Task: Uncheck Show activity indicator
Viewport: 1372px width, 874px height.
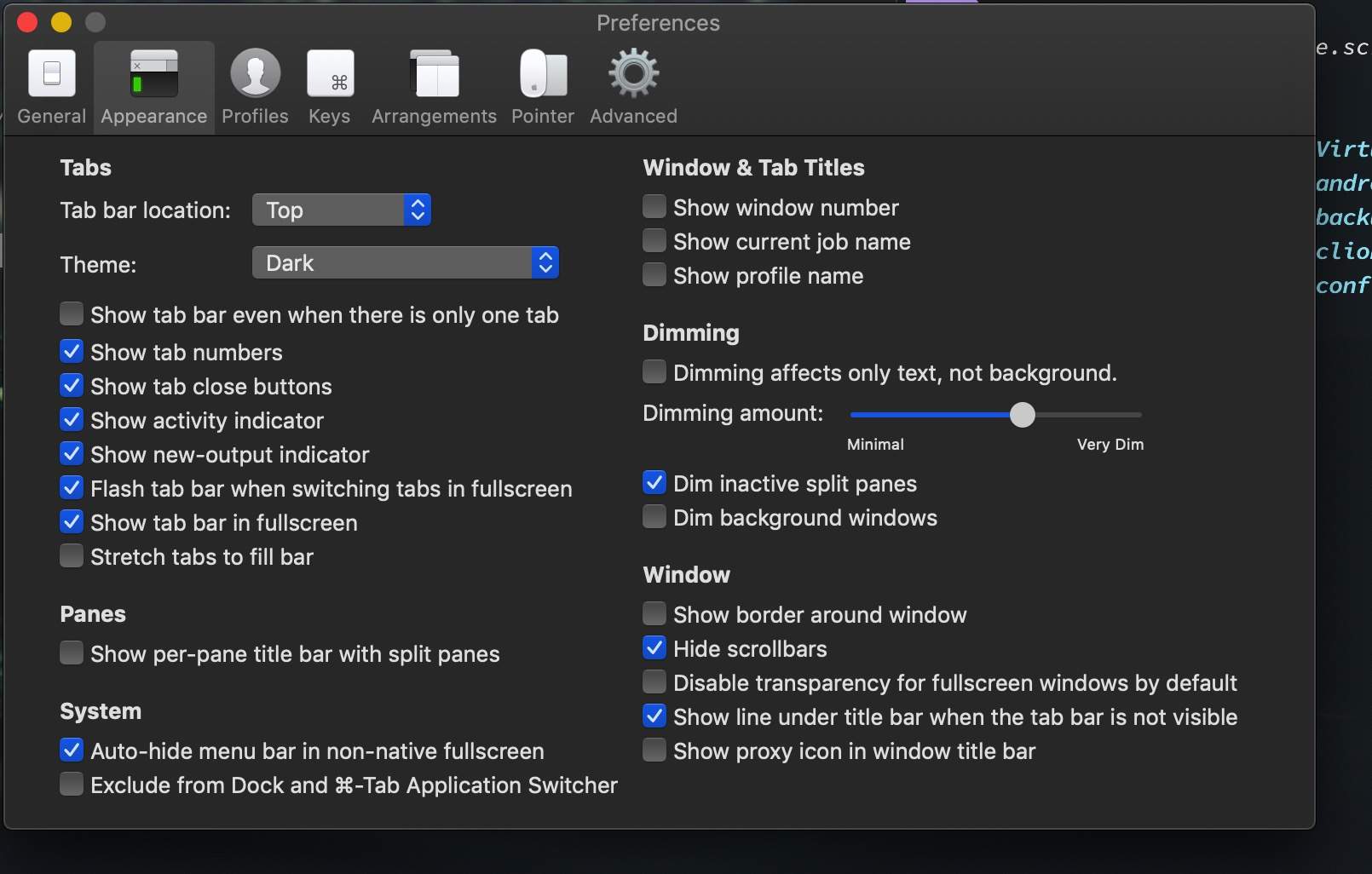Action: coord(72,419)
